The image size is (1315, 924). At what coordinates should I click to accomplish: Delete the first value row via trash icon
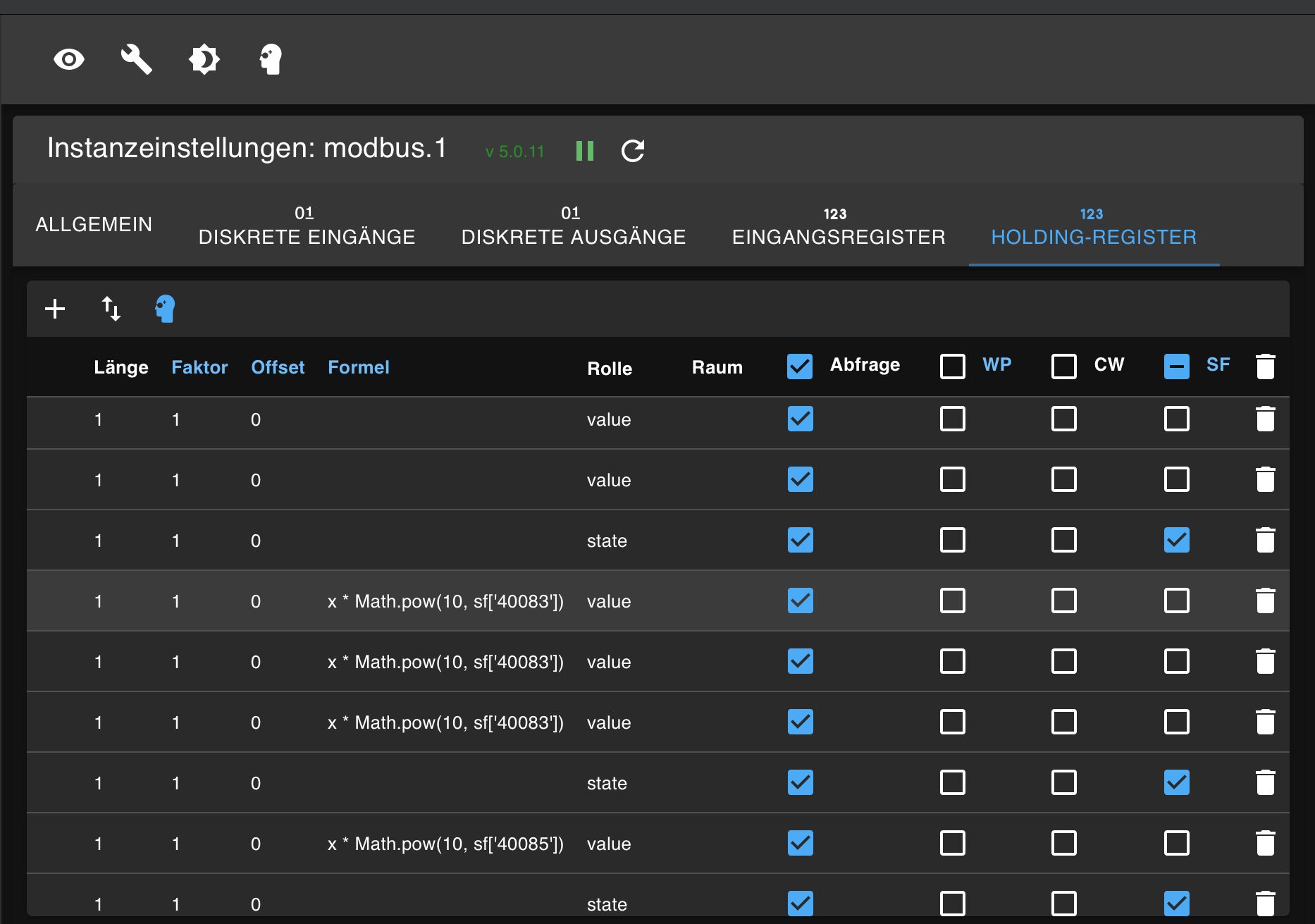(1266, 419)
